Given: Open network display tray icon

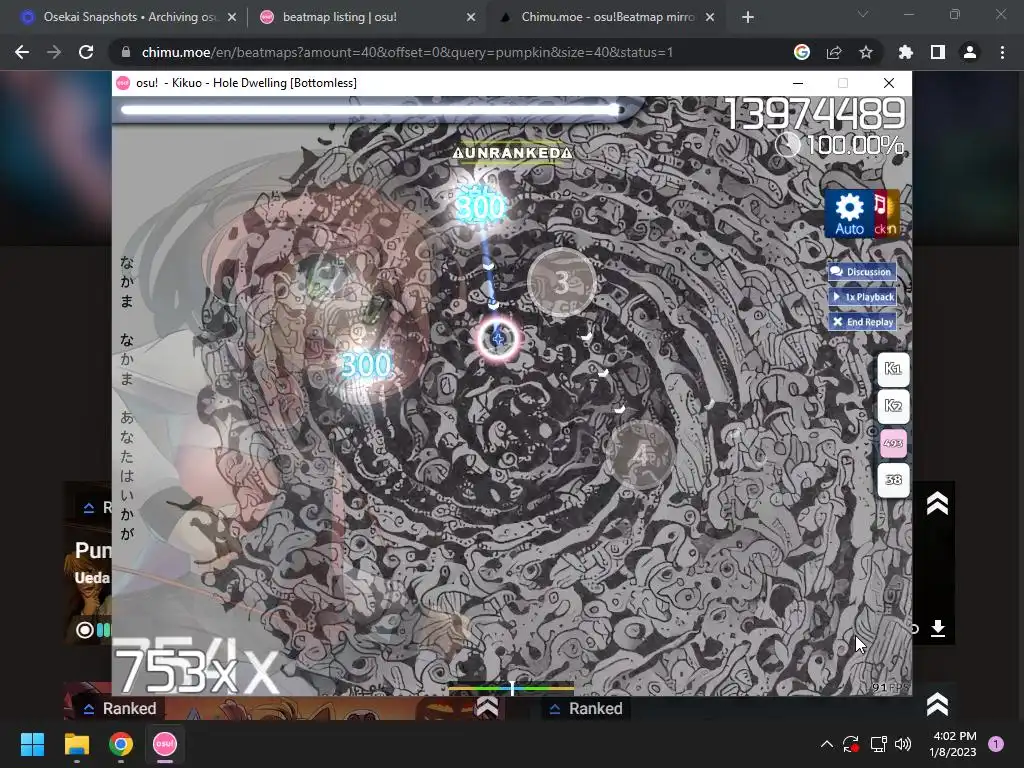Looking at the screenshot, I should click(878, 744).
